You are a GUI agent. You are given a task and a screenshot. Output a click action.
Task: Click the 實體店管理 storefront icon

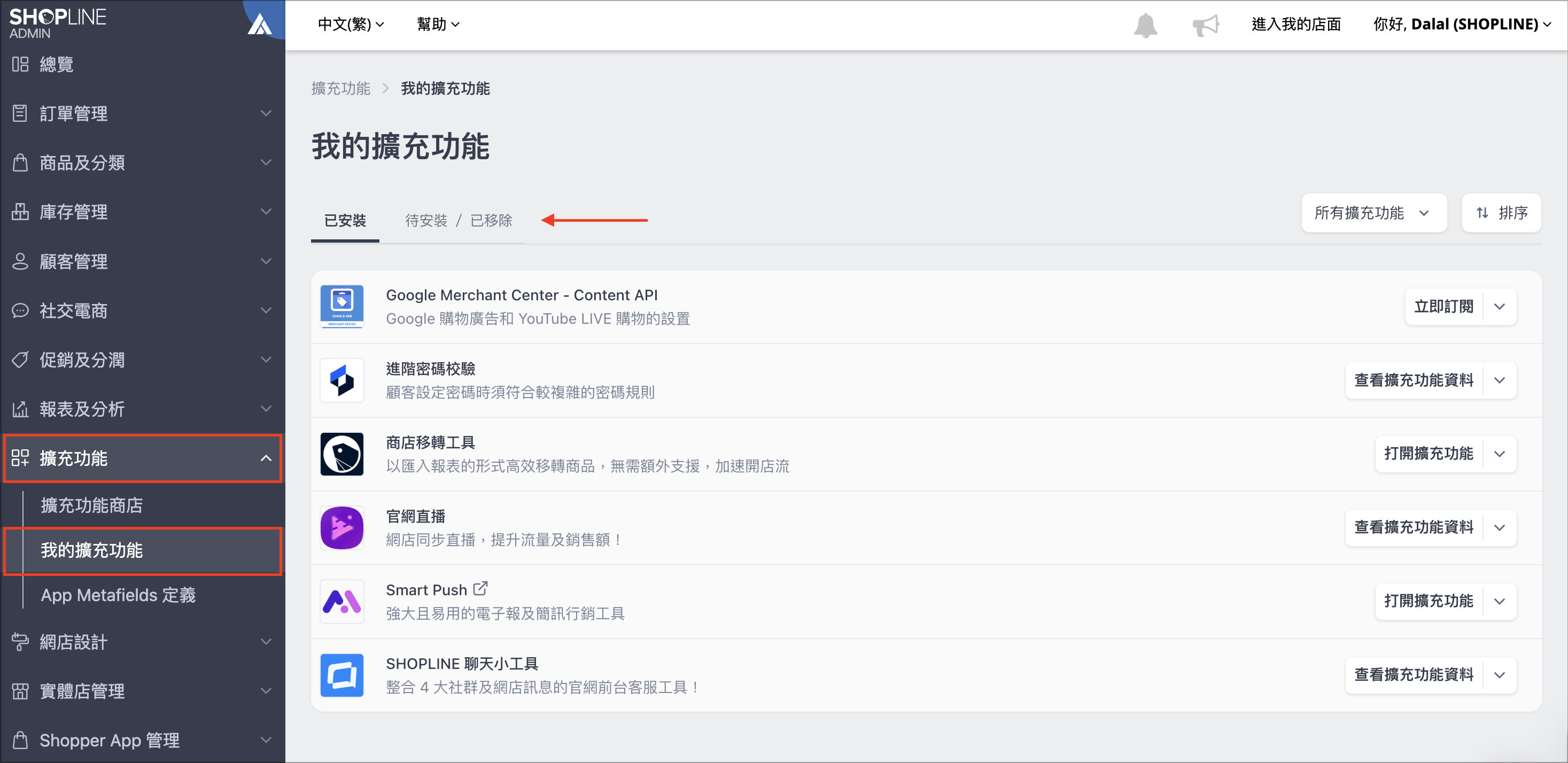20,691
